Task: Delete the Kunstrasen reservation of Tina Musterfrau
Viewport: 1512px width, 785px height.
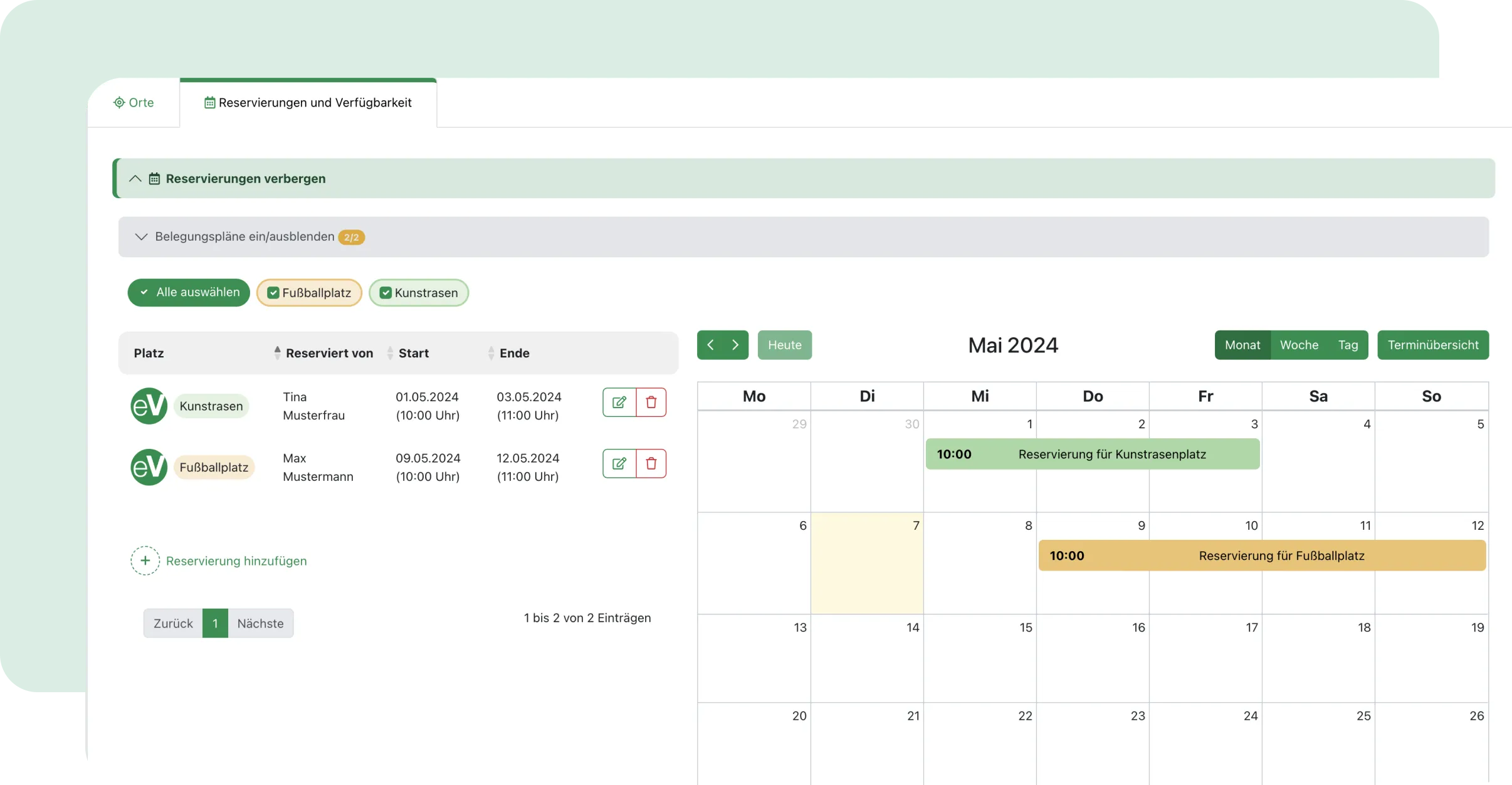Action: tap(651, 403)
